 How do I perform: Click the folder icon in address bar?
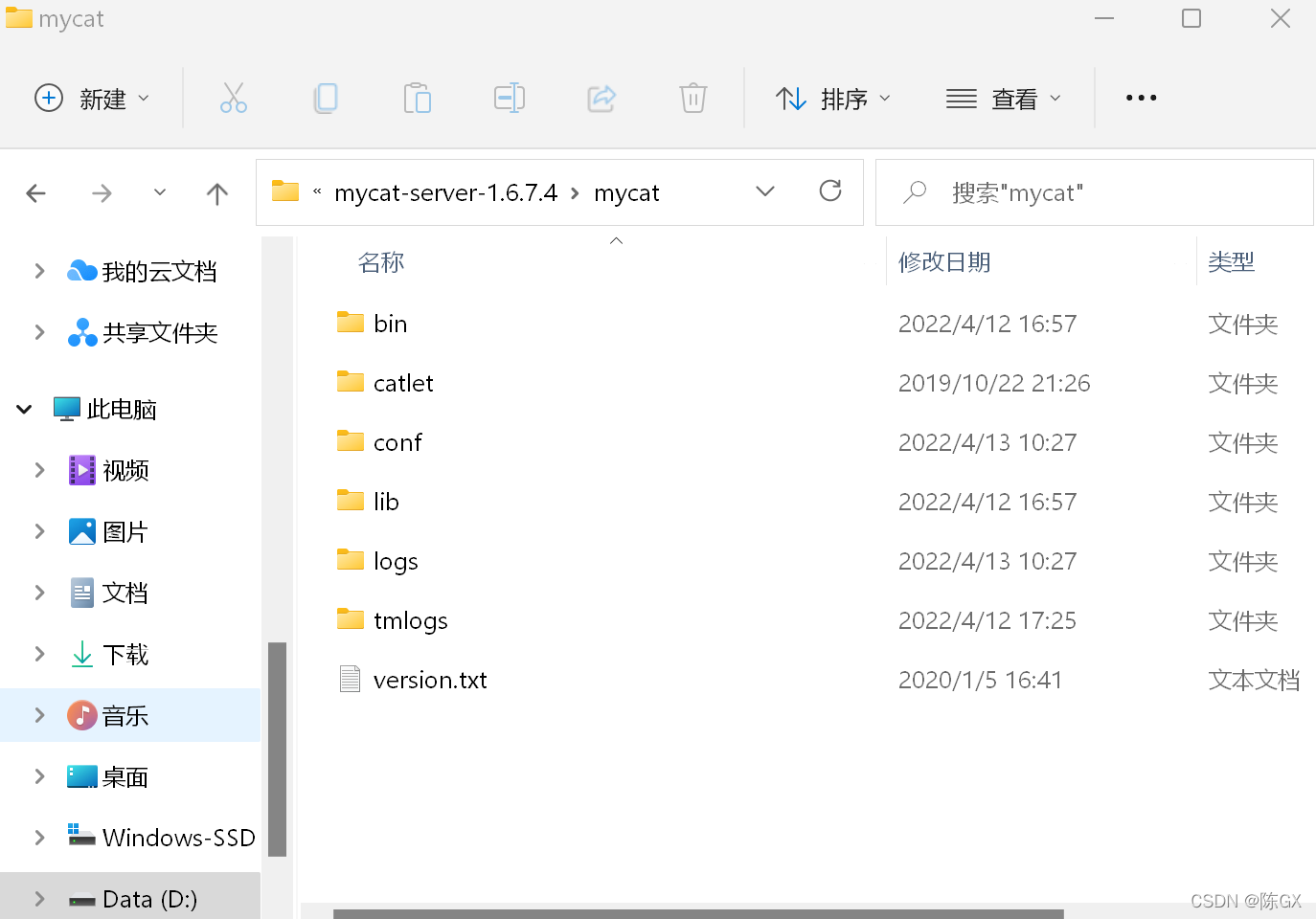pos(285,191)
